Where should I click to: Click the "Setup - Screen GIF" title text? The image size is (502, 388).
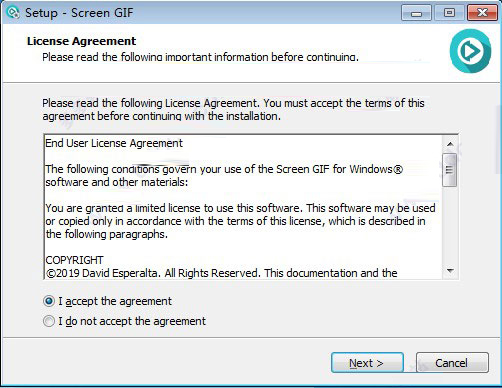[x=79, y=13]
